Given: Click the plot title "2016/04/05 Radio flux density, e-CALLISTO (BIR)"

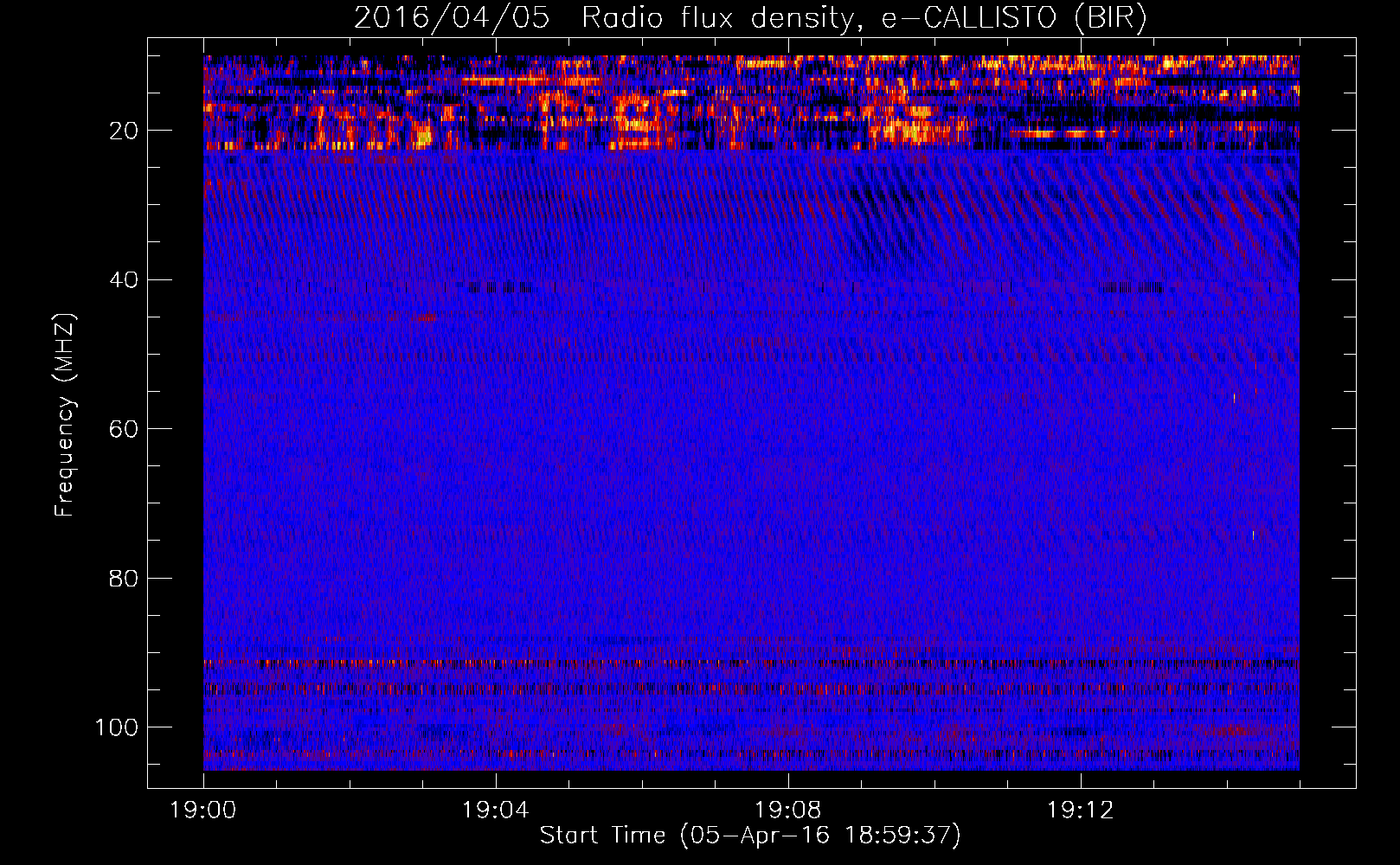Looking at the screenshot, I should pos(750,17).
